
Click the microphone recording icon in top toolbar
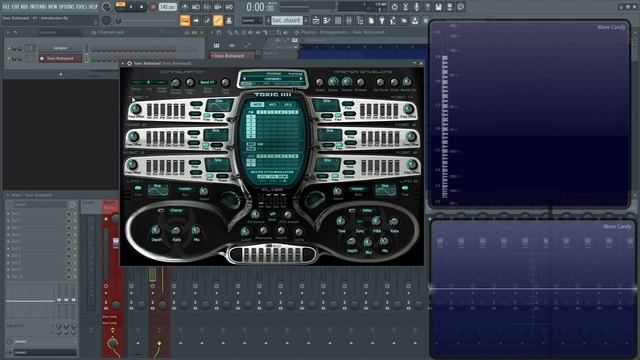[416, 7]
